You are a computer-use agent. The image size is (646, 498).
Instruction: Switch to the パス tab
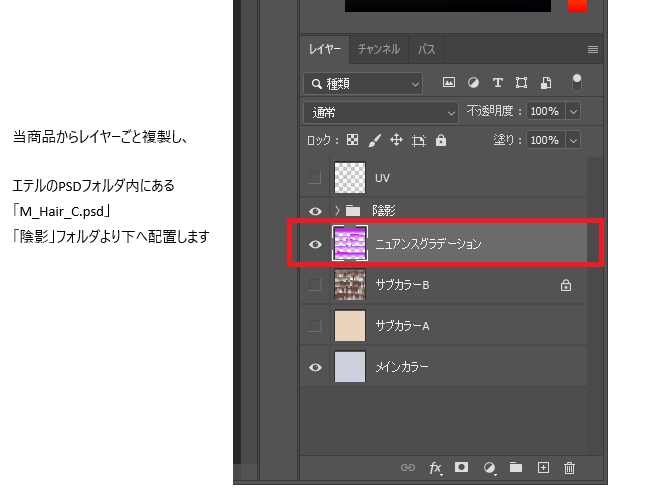point(426,49)
